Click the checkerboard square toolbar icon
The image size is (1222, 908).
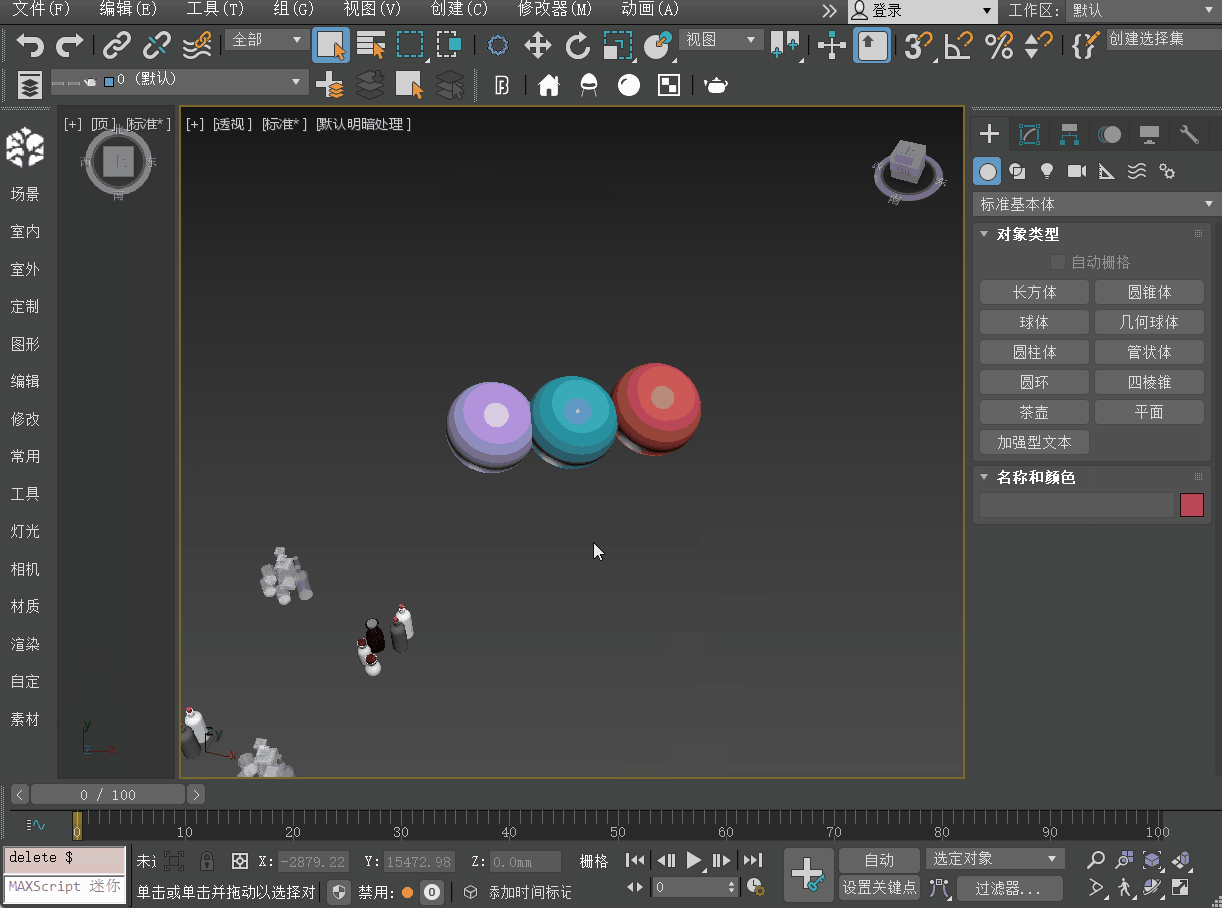pyautogui.click(x=668, y=85)
